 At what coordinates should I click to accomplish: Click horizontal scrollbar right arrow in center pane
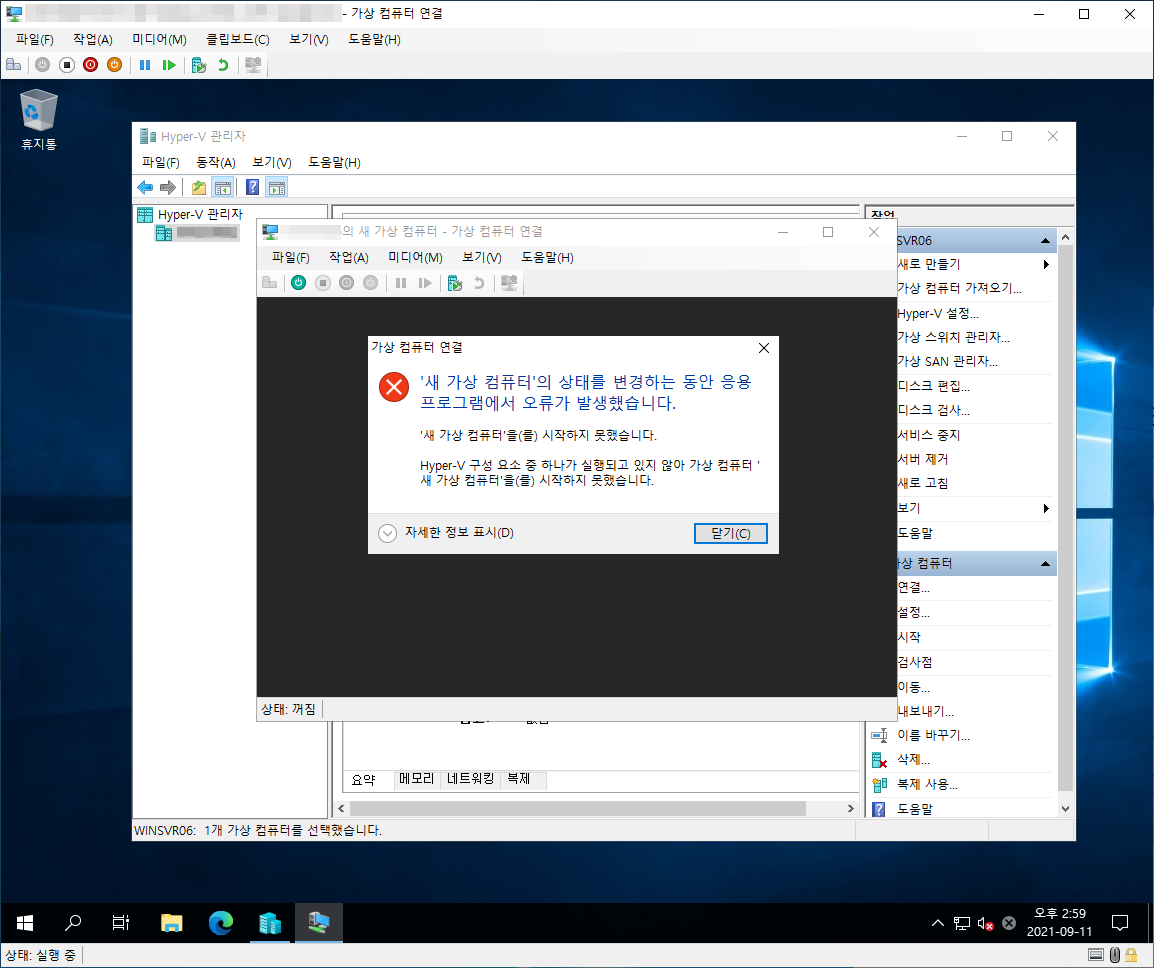pyautogui.click(x=851, y=808)
